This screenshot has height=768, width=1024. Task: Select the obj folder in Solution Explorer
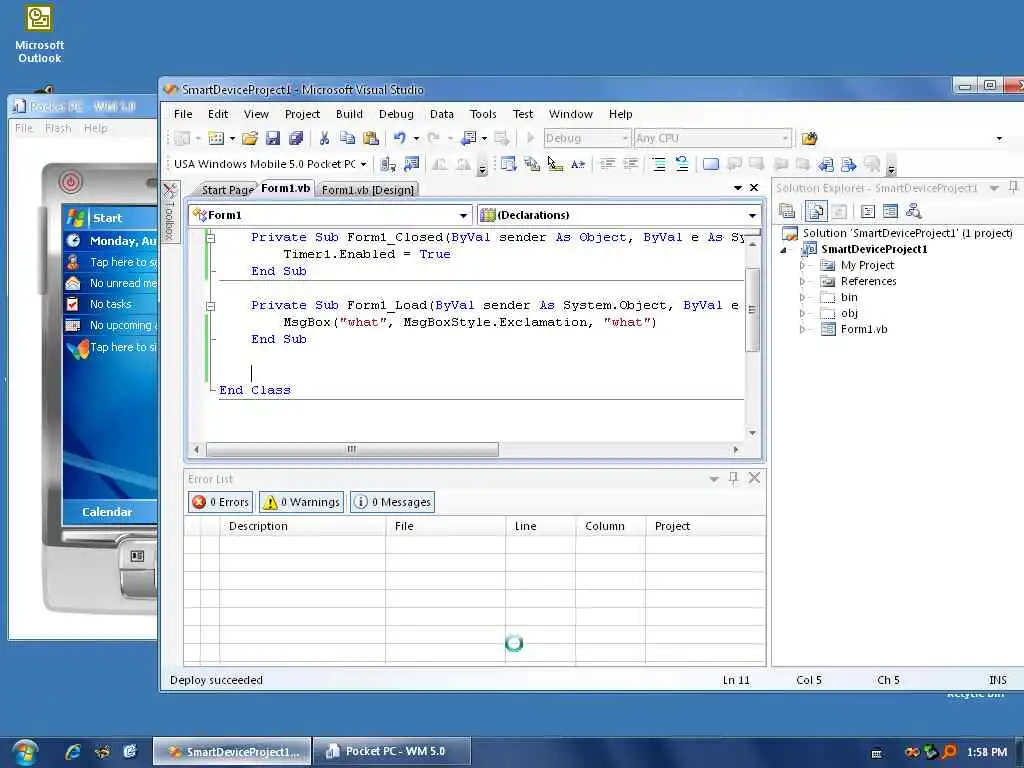pyautogui.click(x=849, y=313)
